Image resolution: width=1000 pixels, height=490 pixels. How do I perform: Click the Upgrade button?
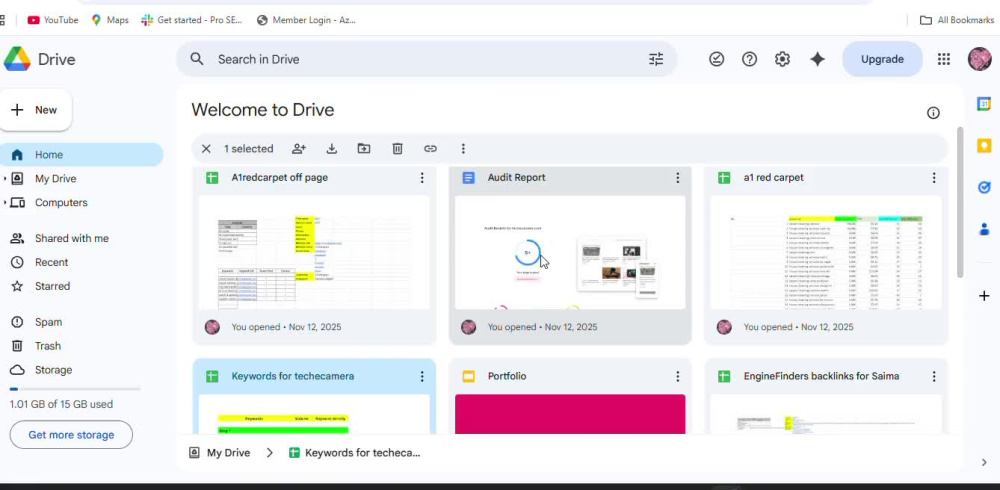882,59
